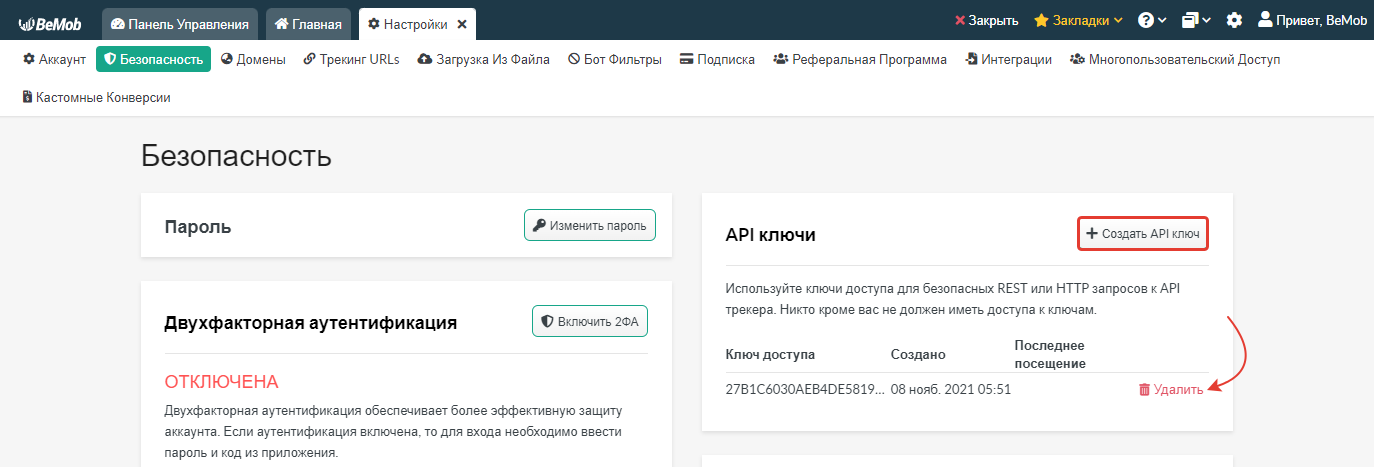The image size is (1374, 467).
Task: Open the help question-mark menu
Action: [x=1152, y=20]
